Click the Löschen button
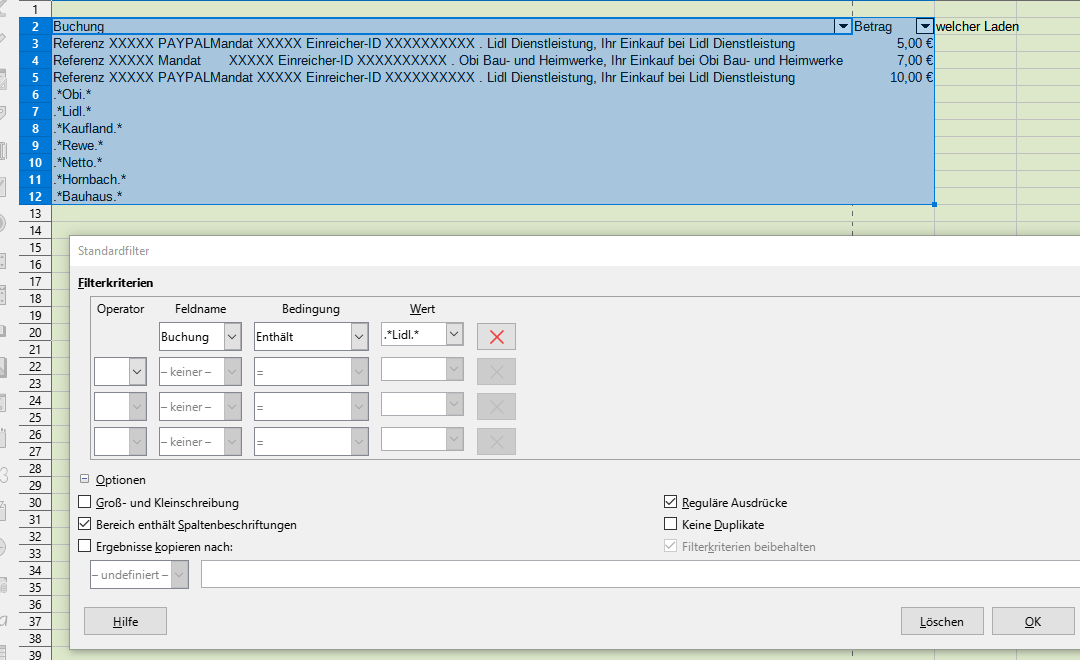Viewport: 1080px width, 660px height. (x=942, y=621)
